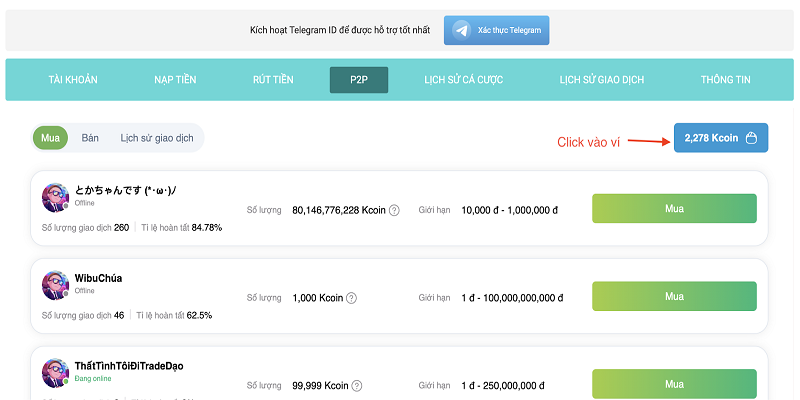Open the LỊCH SỬ GIAO DỊCH navigation tab
This screenshot has width=800, height=400.
coord(602,80)
